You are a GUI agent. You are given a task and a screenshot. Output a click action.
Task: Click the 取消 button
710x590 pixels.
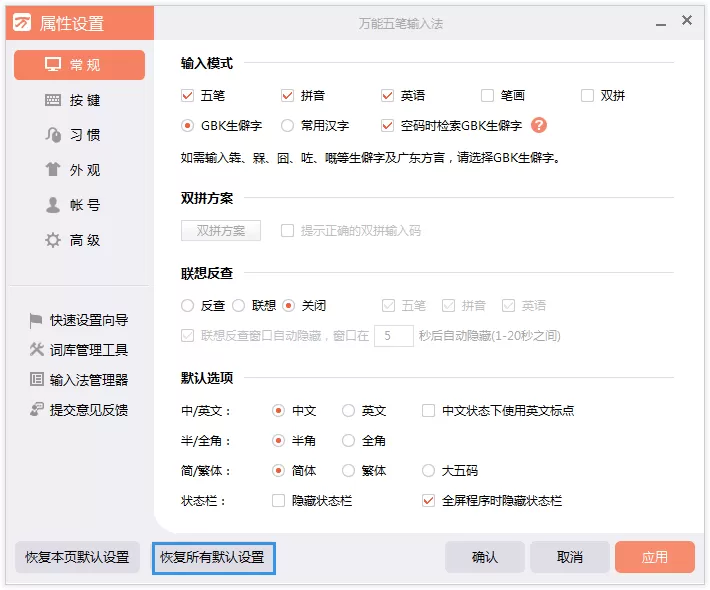pyautogui.click(x=570, y=557)
